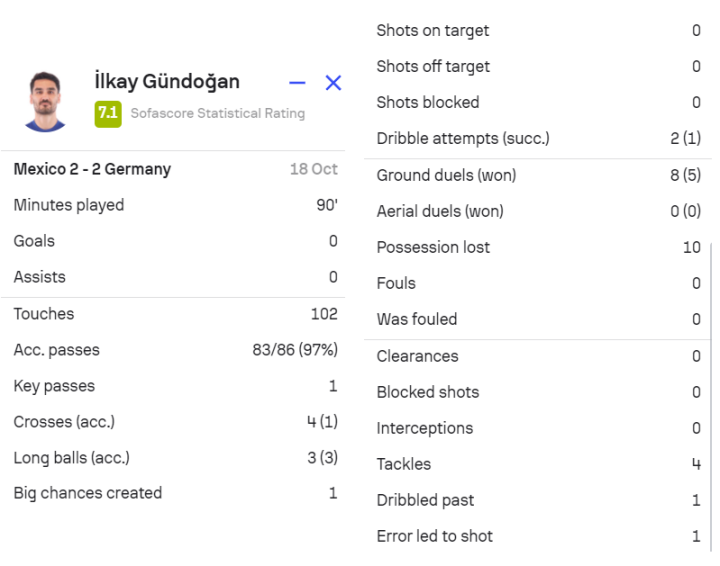Screen dimensions: 720x566
Task: Select the Long balls (acc.) row
Action: [175, 458]
